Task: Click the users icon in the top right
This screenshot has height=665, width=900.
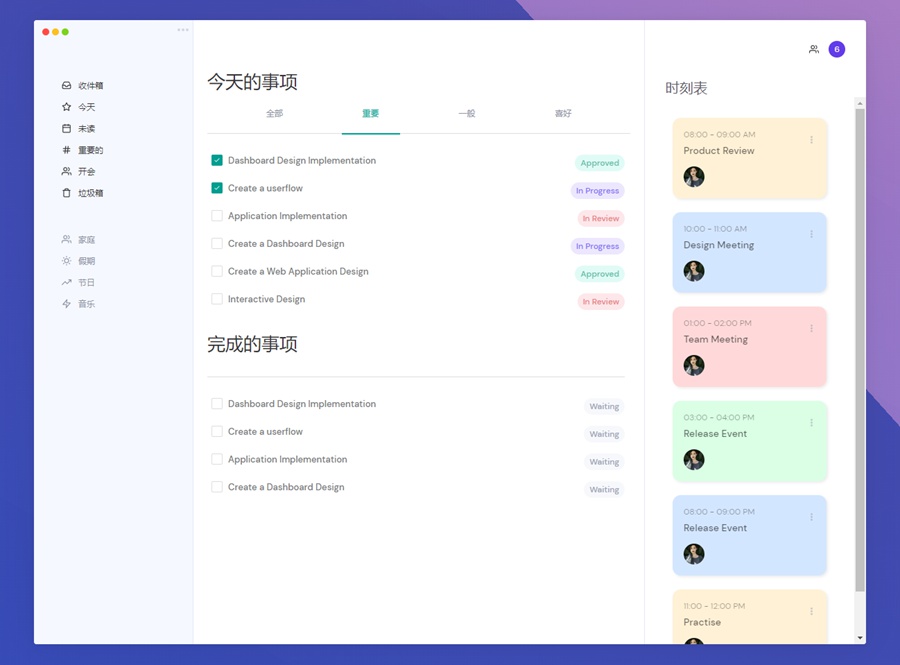Action: pyautogui.click(x=814, y=49)
